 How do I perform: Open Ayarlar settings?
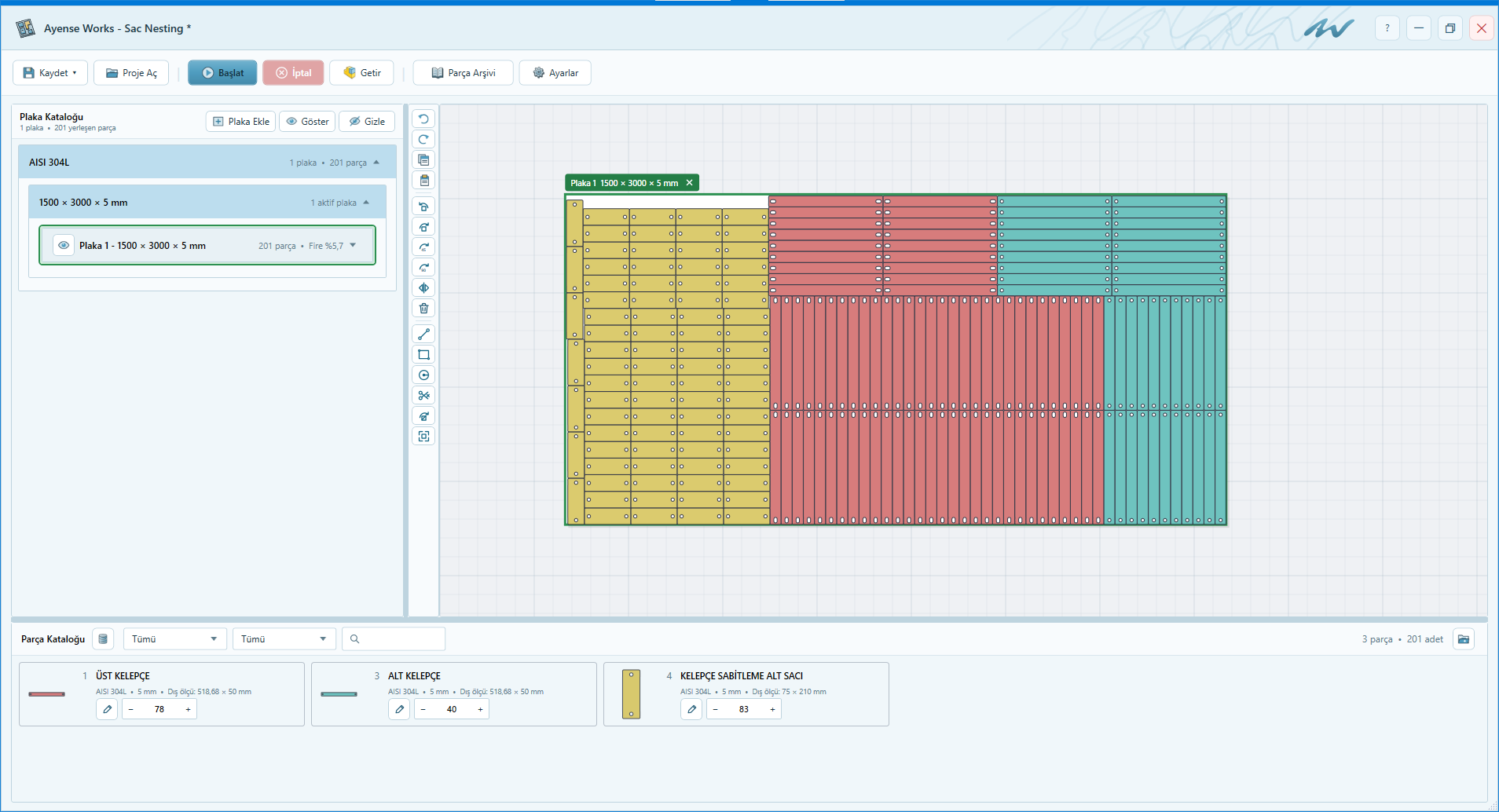pyautogui.click(x=555, y=73)
